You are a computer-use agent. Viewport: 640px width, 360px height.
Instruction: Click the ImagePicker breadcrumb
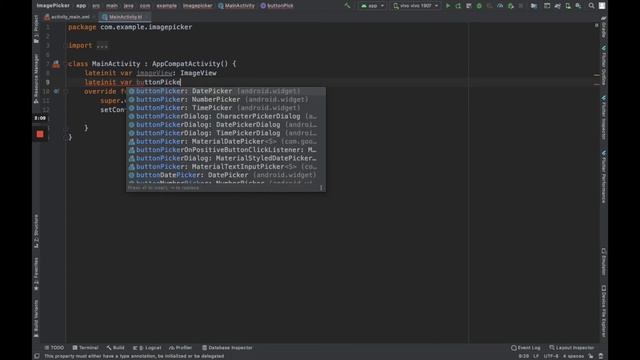(53, 6)
